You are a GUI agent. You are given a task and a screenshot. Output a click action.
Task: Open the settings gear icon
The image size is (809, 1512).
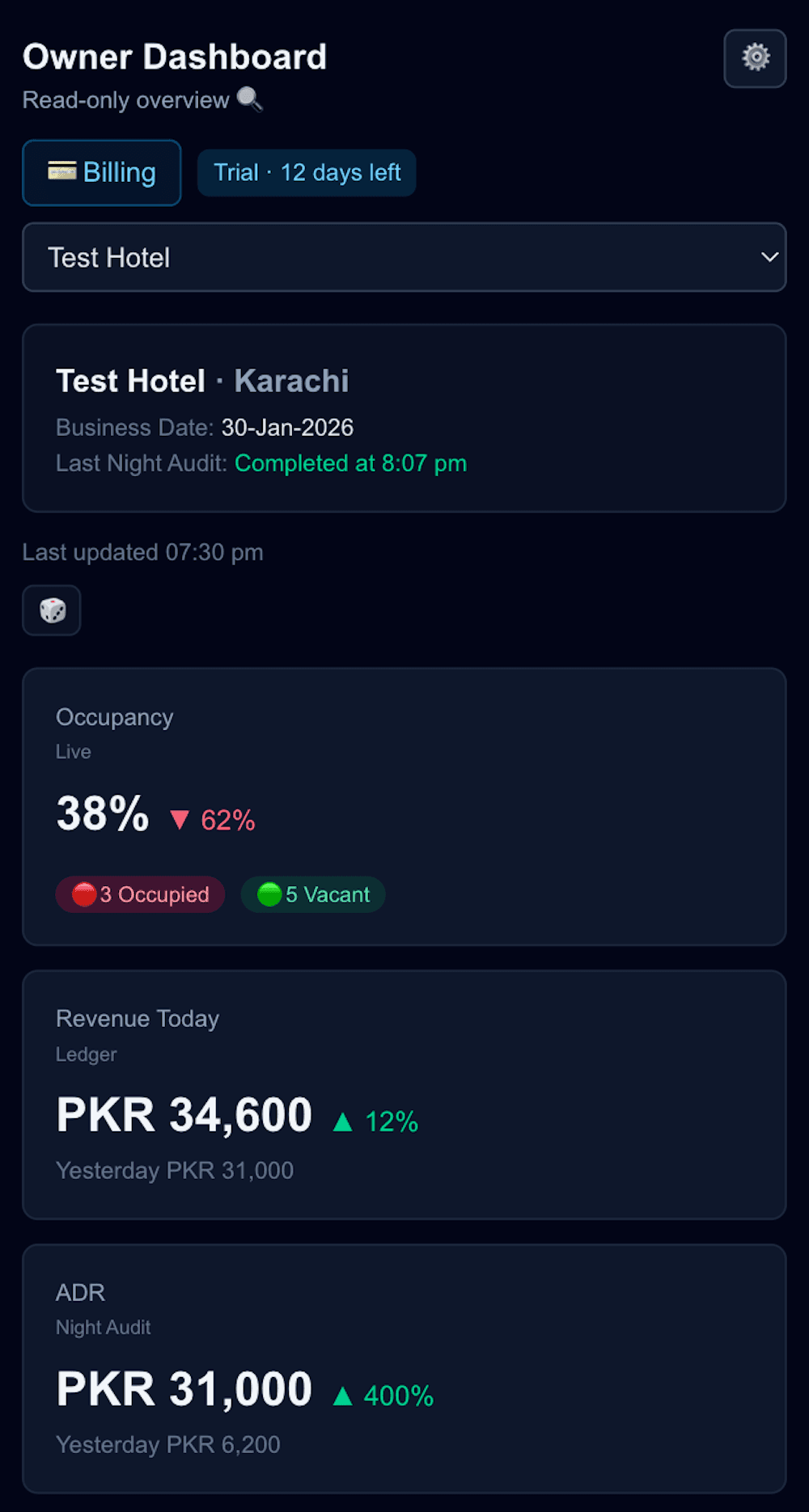click(x=754, y=57)
